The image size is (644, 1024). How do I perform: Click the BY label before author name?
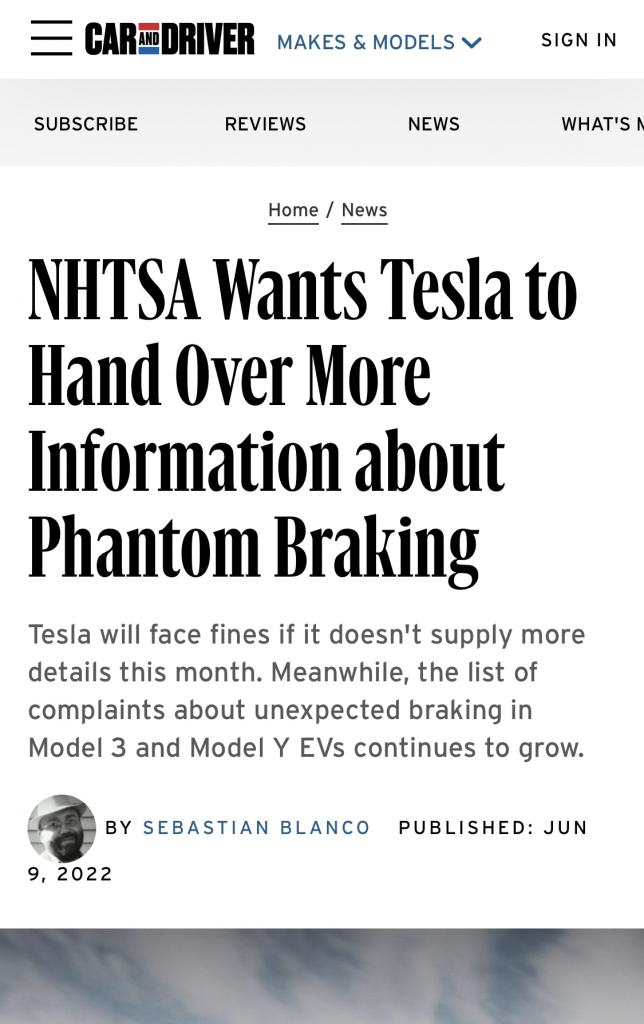(119, 827)
